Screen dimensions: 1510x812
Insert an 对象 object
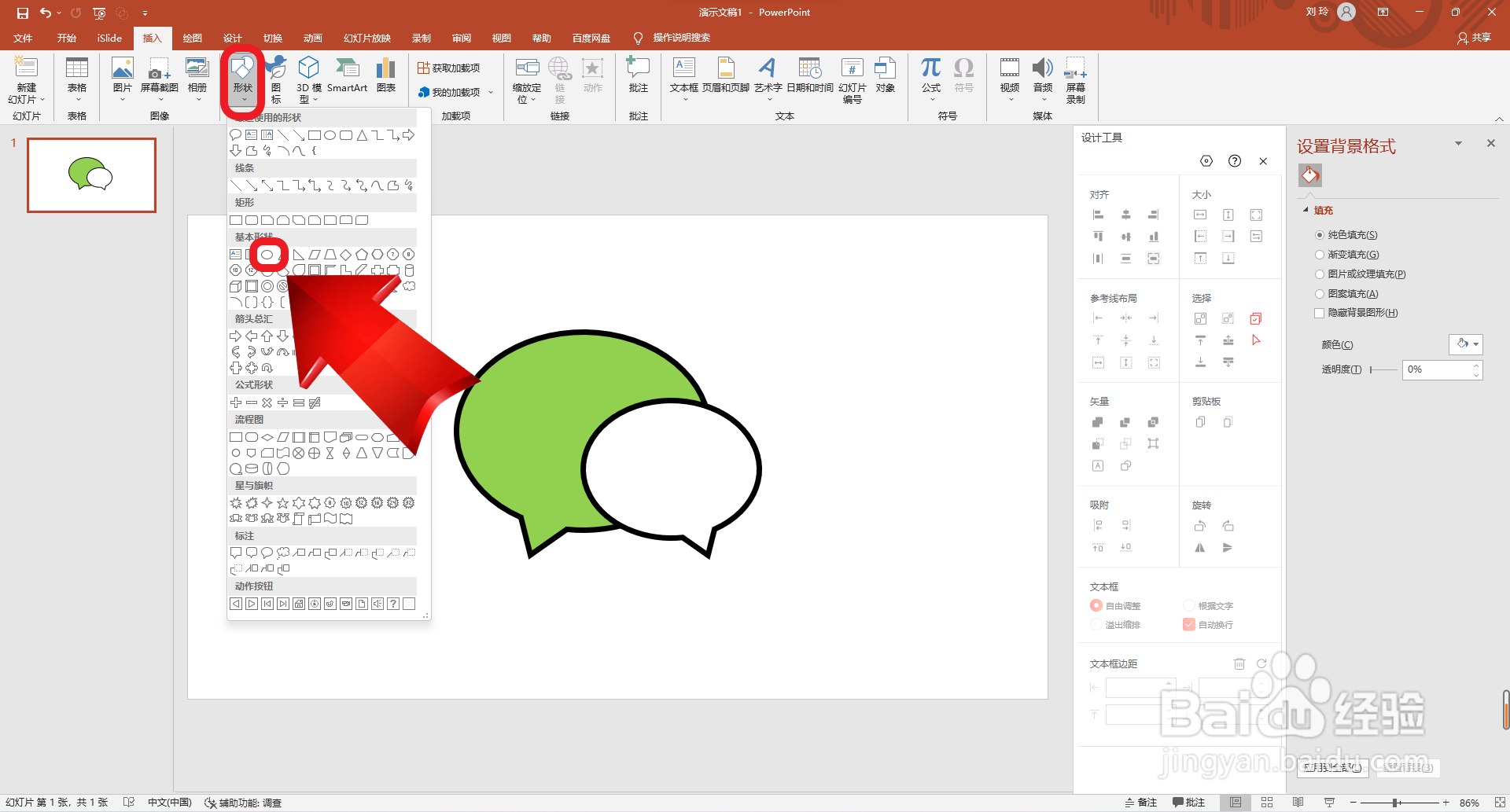pos(886,75)
